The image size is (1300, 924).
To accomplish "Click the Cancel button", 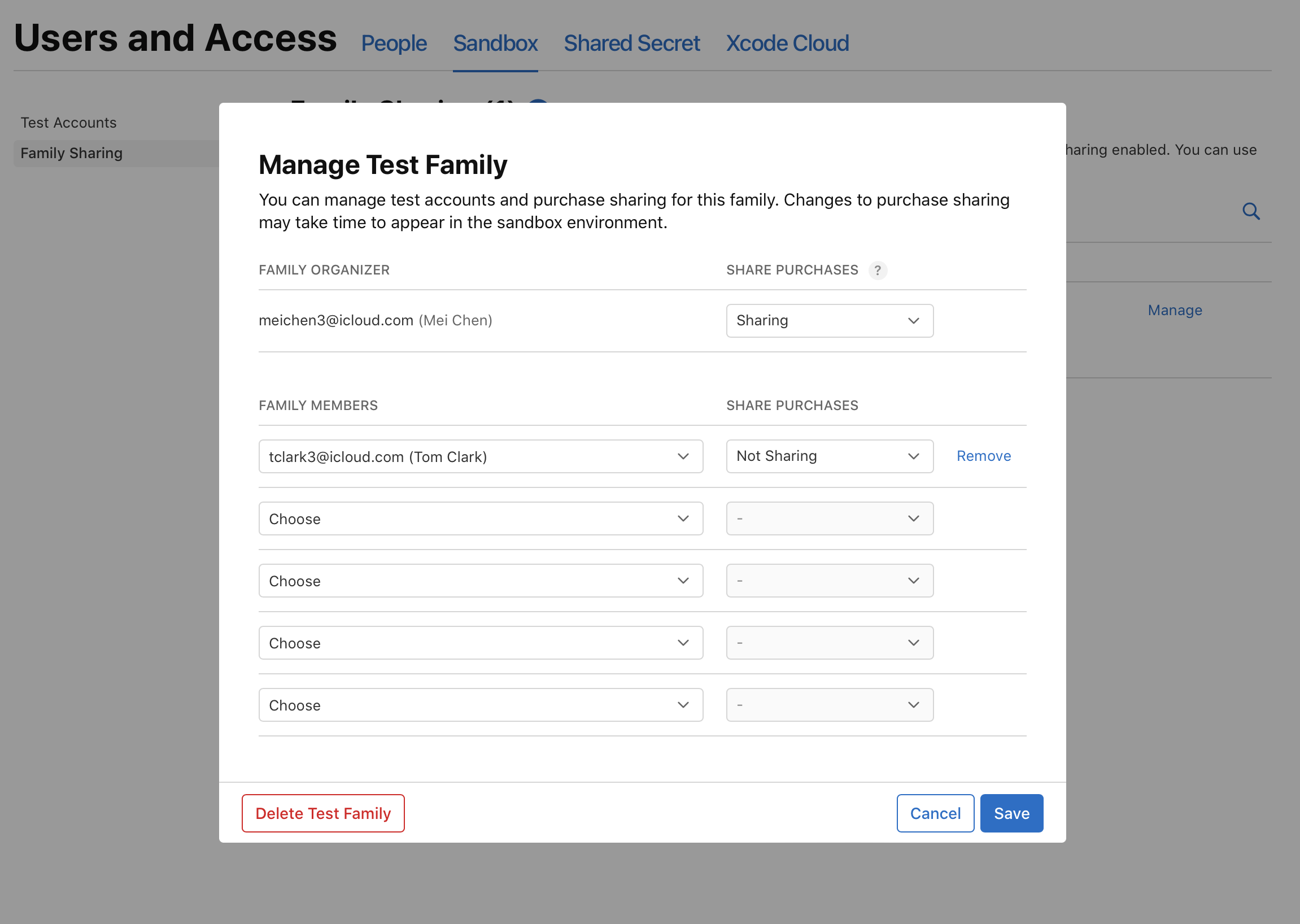I will point(935,813).
